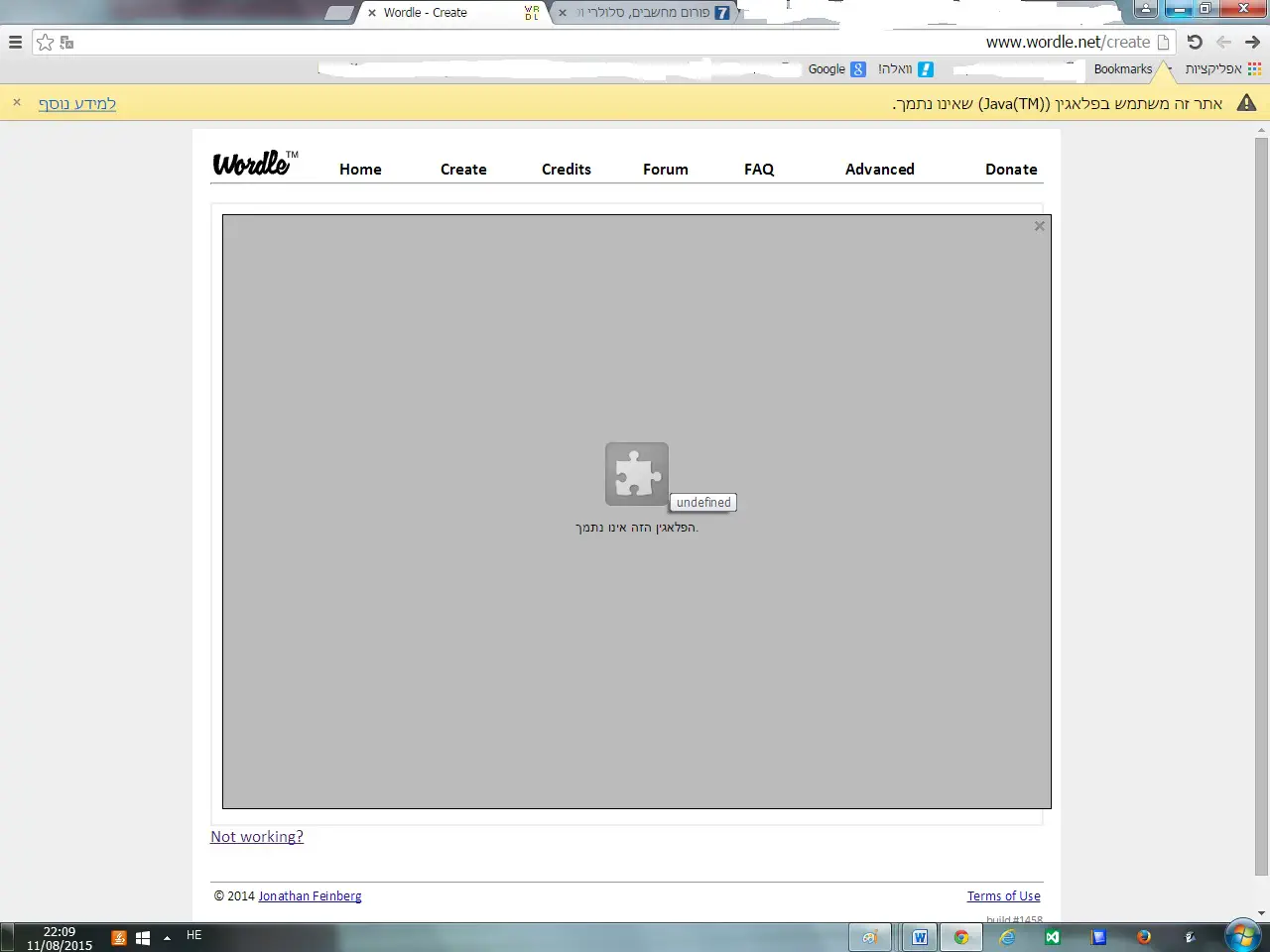Open the Bookmarks folder in the bookmarks bar
This screenshot has height=952, width=1270.
(x=1122, y=69)
